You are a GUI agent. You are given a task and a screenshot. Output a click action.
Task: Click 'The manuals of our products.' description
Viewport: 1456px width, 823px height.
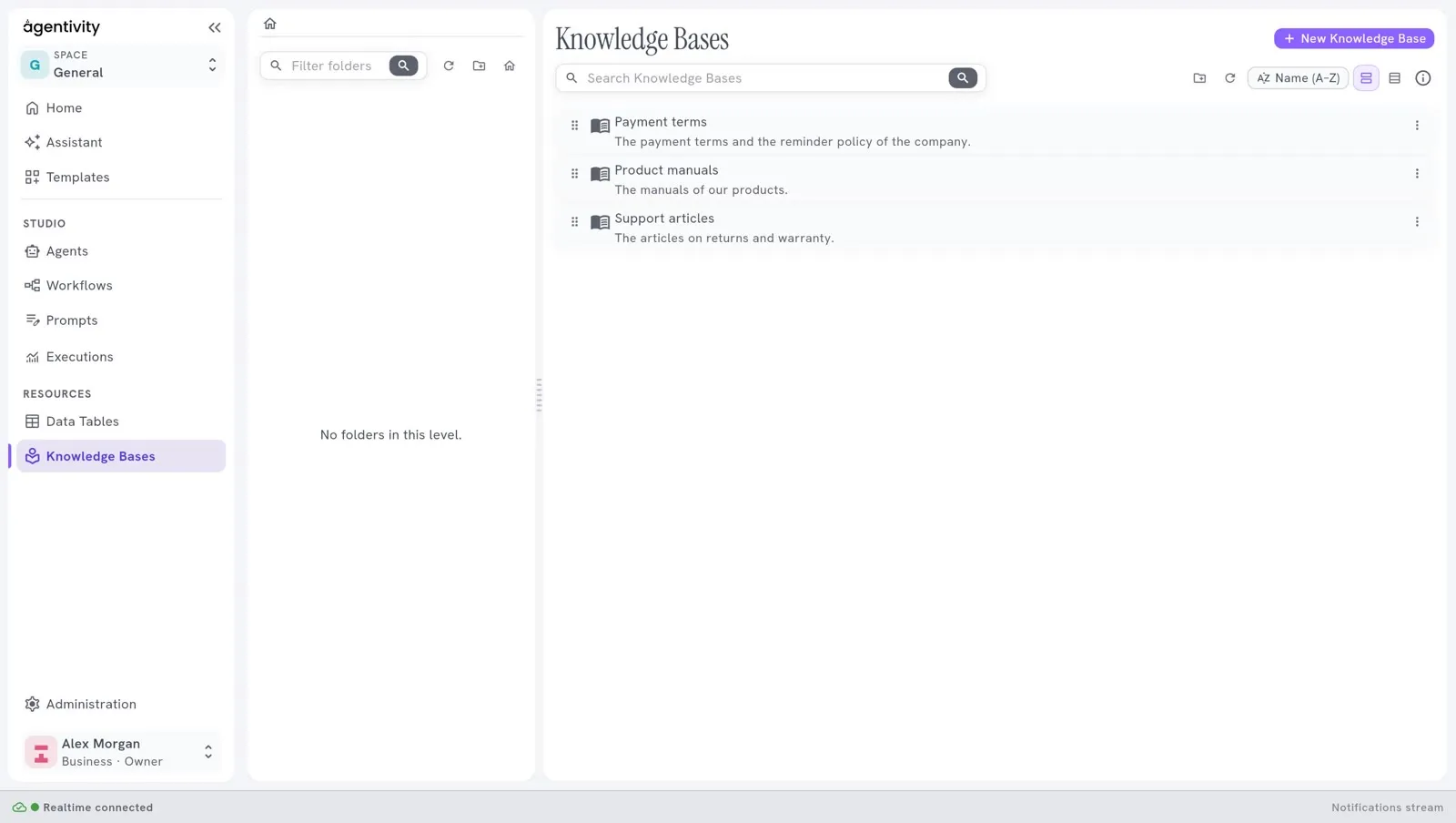701,190
